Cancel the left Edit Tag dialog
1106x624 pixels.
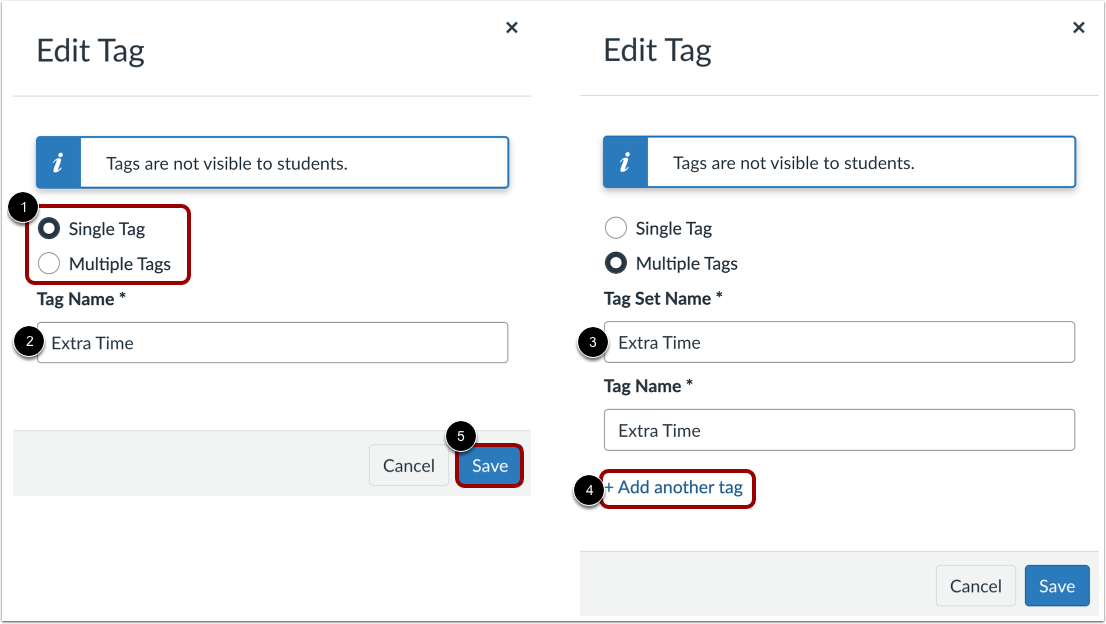408,465
